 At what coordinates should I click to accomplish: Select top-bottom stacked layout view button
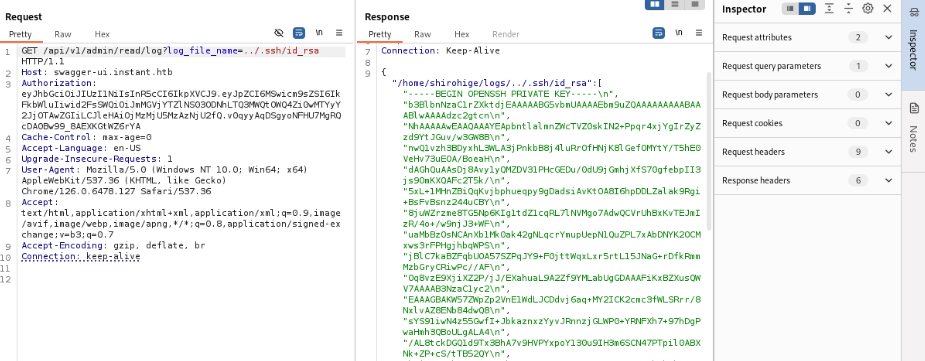point(675,4)
